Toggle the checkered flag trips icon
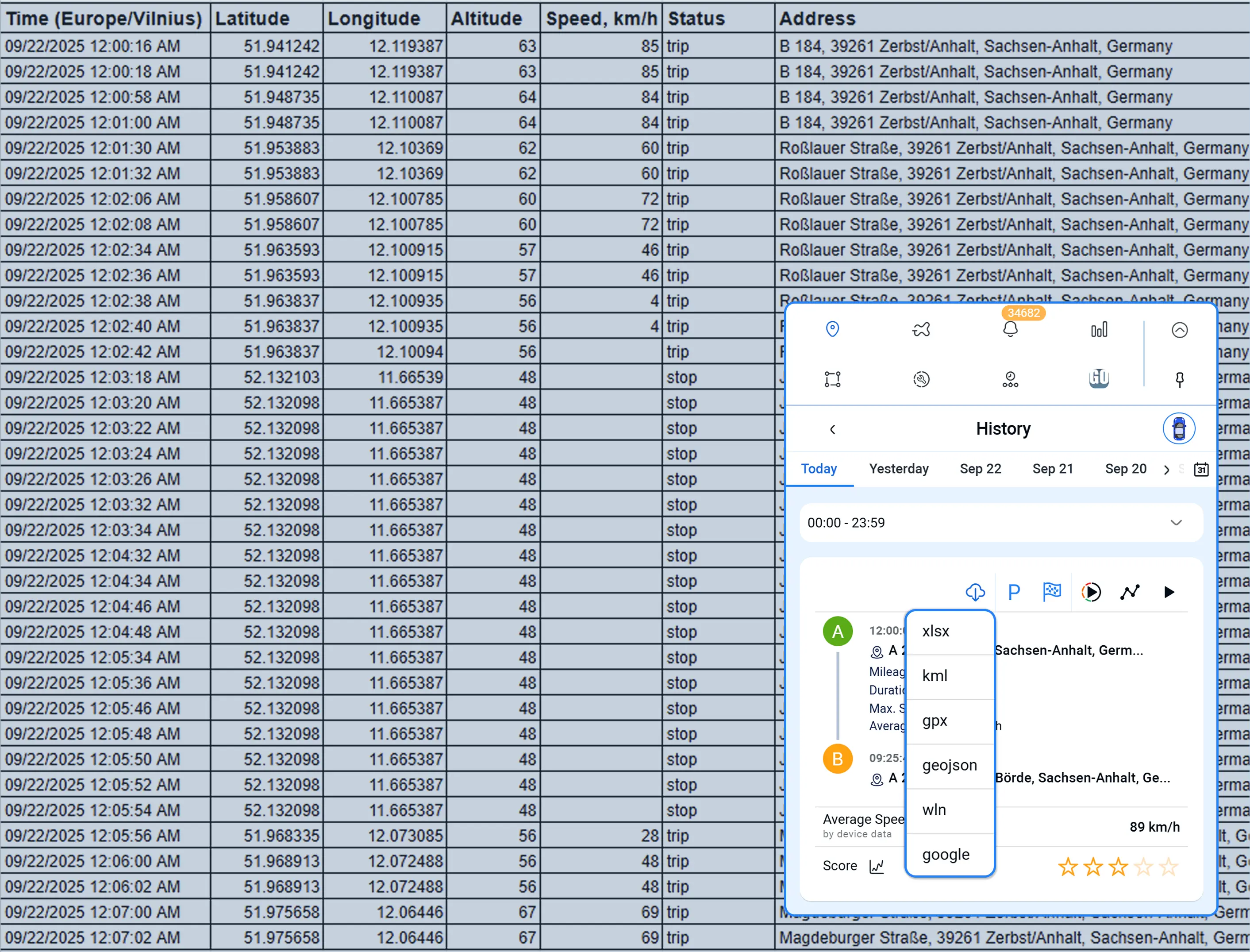Screen dimensions: 1250x952 pyautogui.click(x=1052, y=592)
